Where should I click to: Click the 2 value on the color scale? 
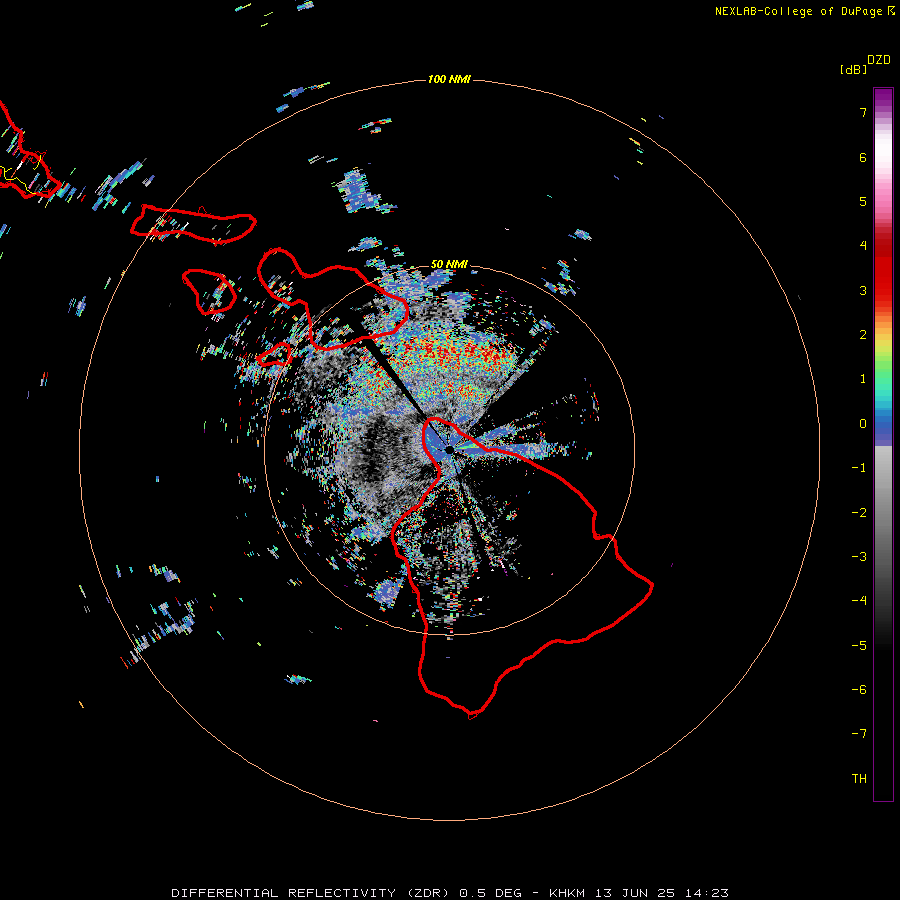point(863,335)
